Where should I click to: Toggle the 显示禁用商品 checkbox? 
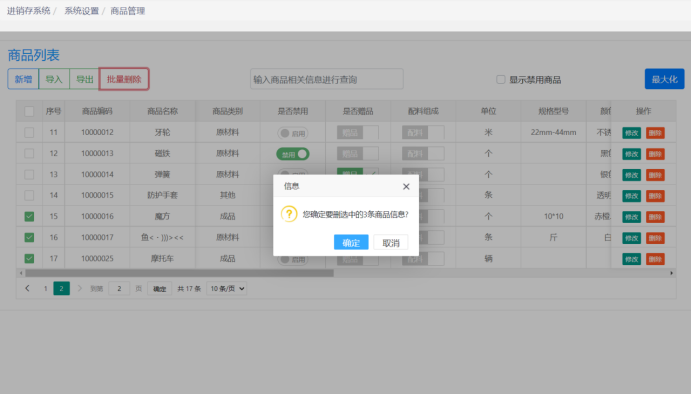501,79
